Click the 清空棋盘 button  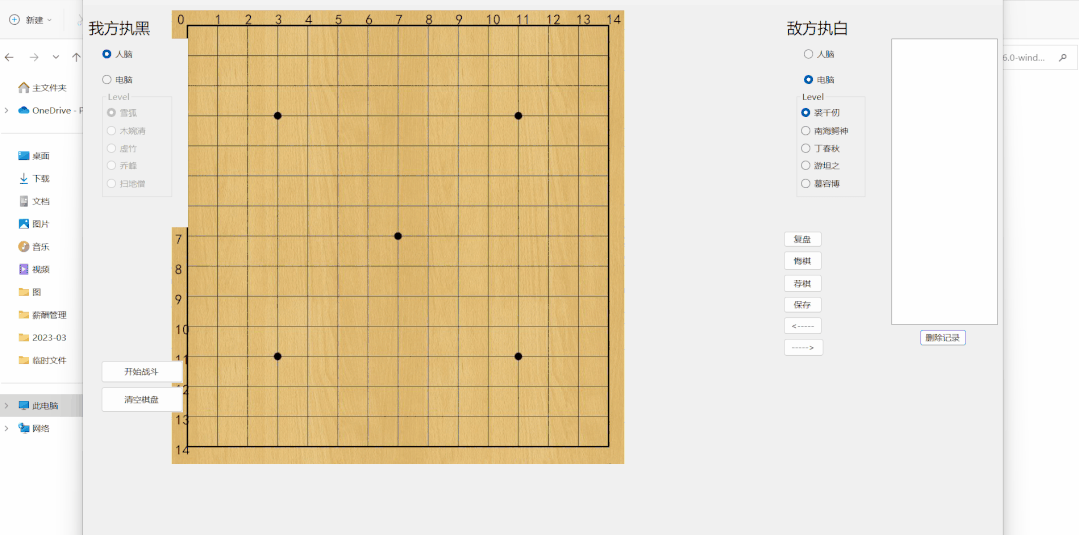click(142, 399)
